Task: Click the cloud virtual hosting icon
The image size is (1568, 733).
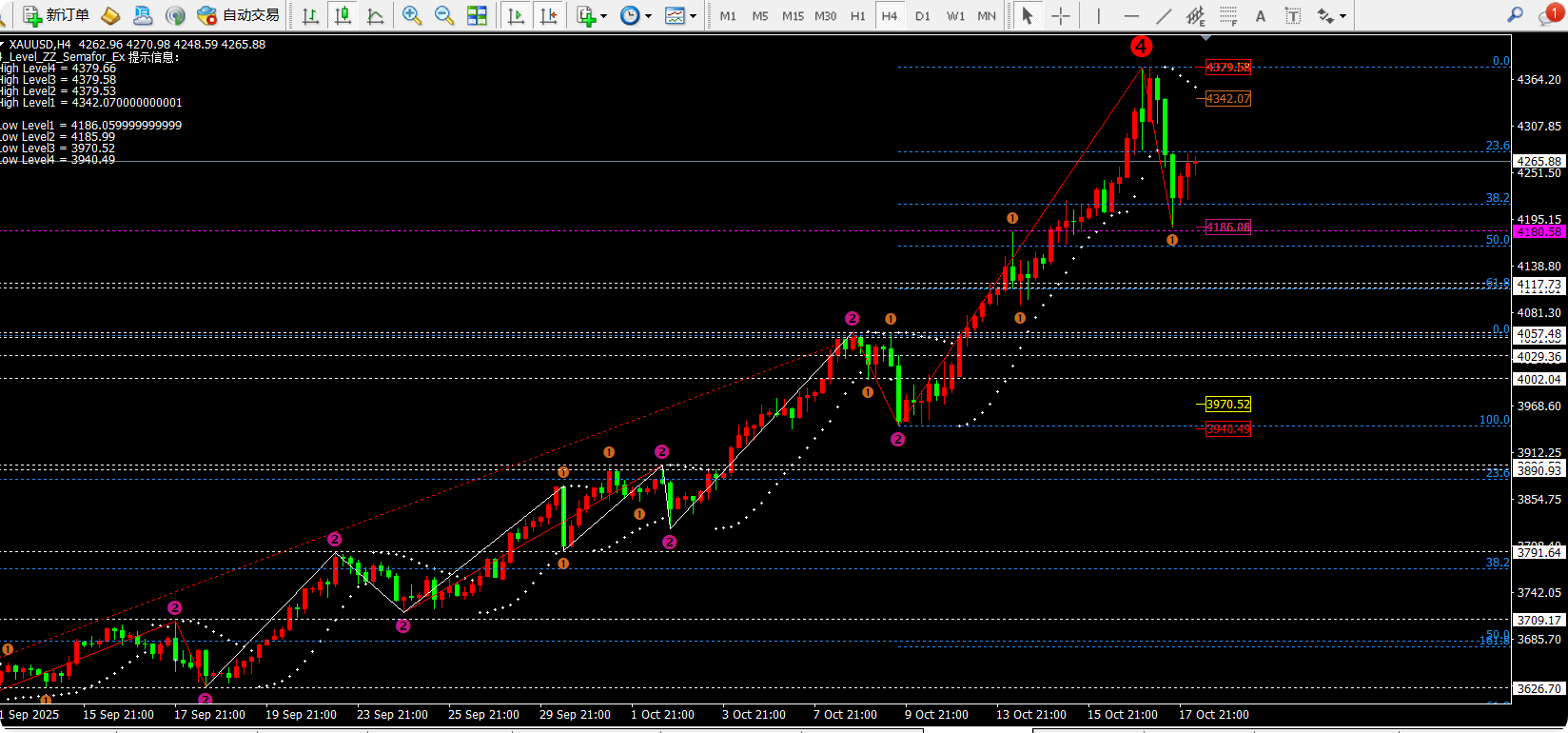Action: (x=143, y=15)
